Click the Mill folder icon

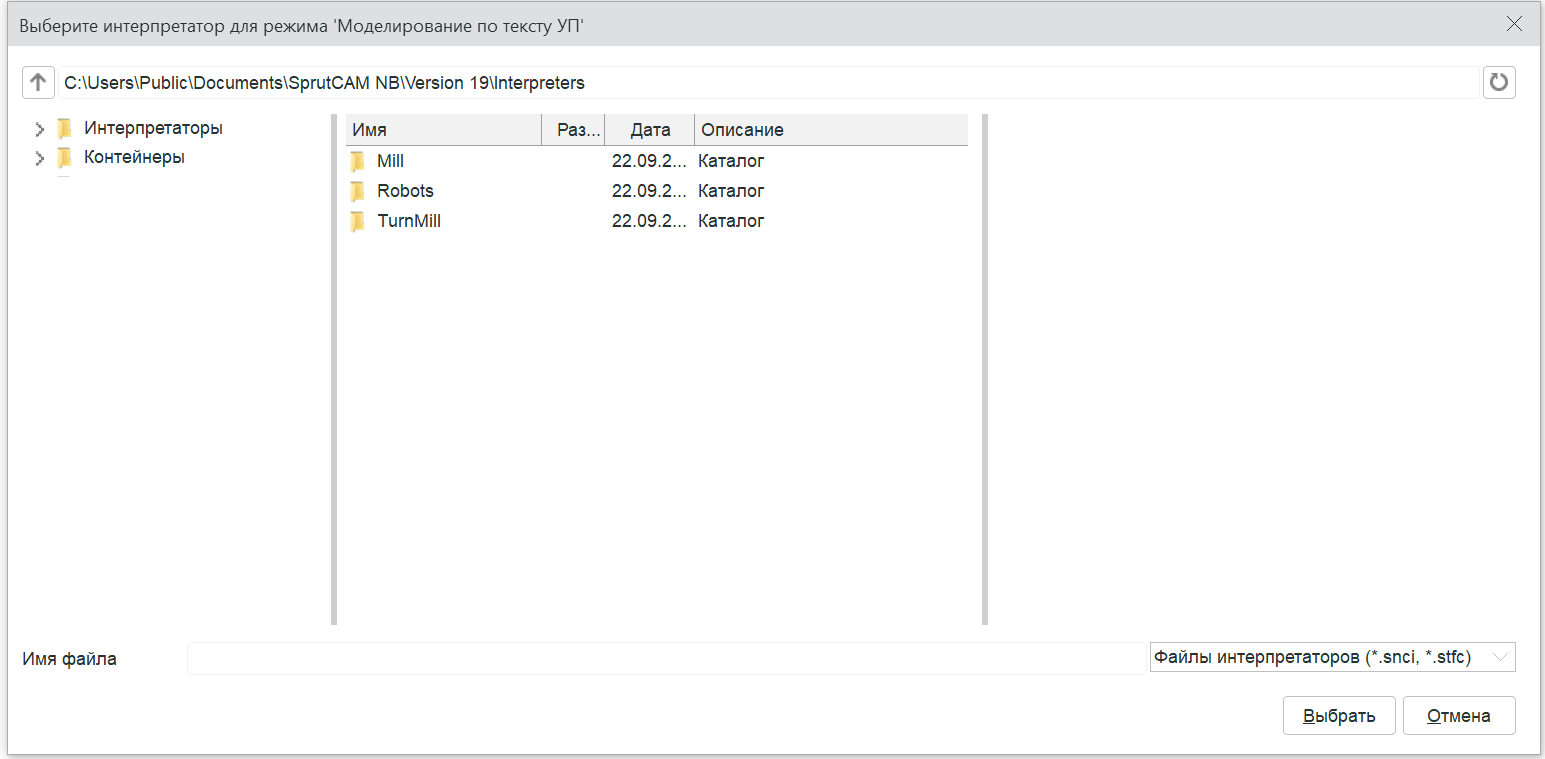pos(358,161)
